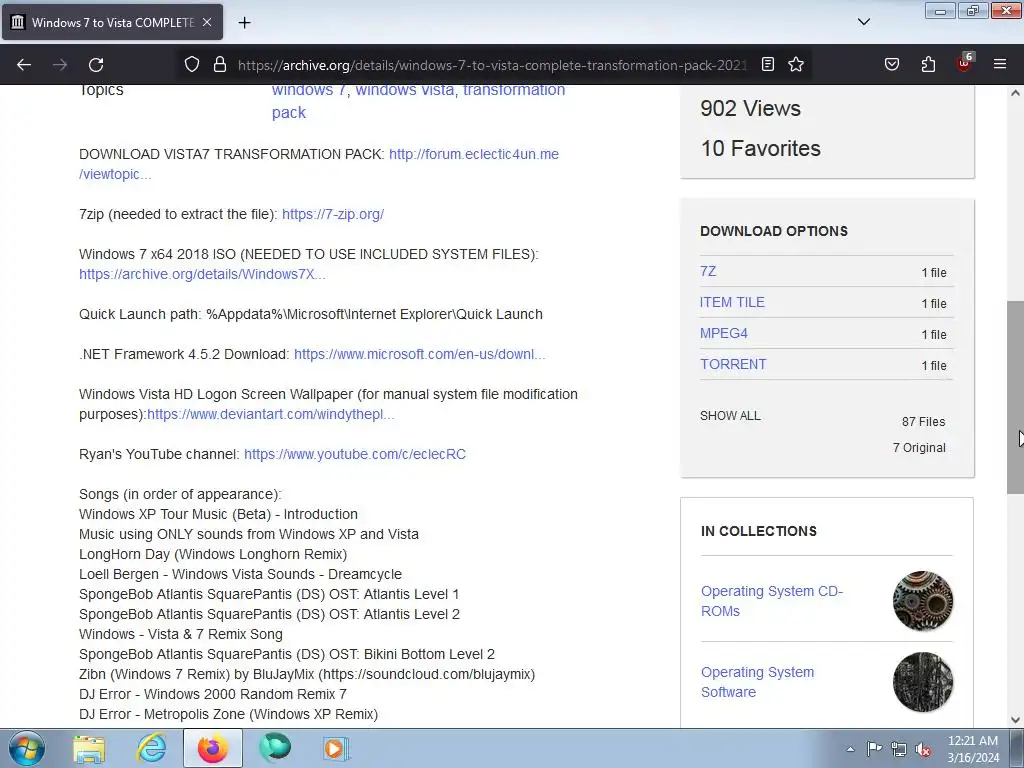Open the uBlock Origin extension icon
The width and height of the screenshot is (1024, 768).
pos(965,63)
